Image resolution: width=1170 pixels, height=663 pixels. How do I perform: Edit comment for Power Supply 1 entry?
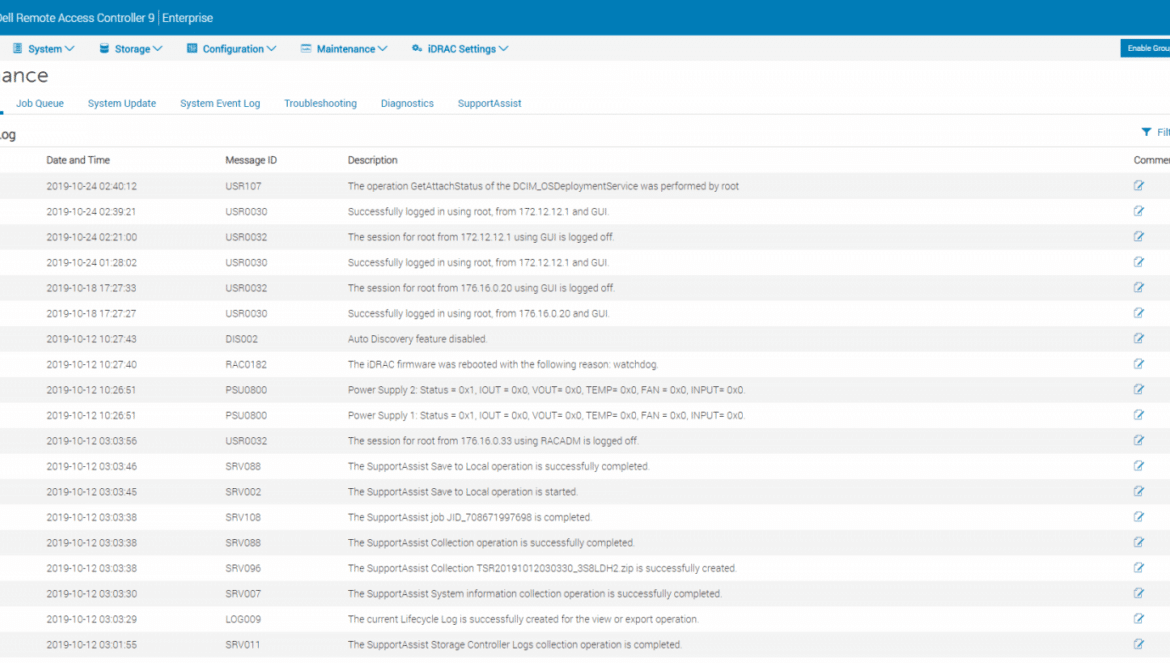pyautogui.click(x=1139, y=415)
